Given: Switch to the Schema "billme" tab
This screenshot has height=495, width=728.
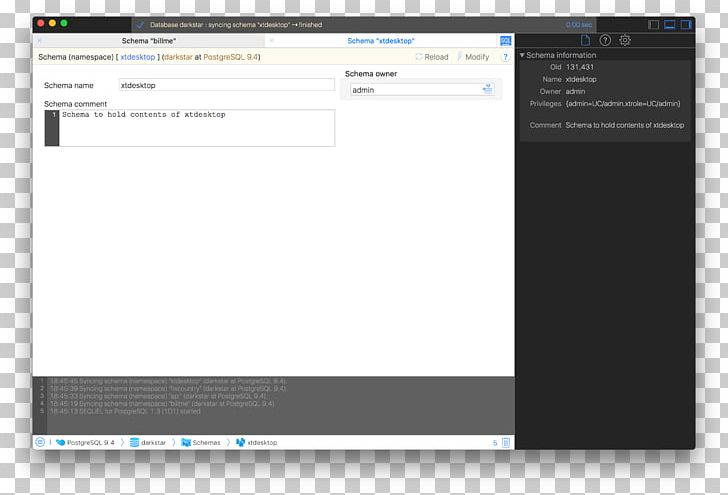Looking at the screenshot, I should coord(149,41).
